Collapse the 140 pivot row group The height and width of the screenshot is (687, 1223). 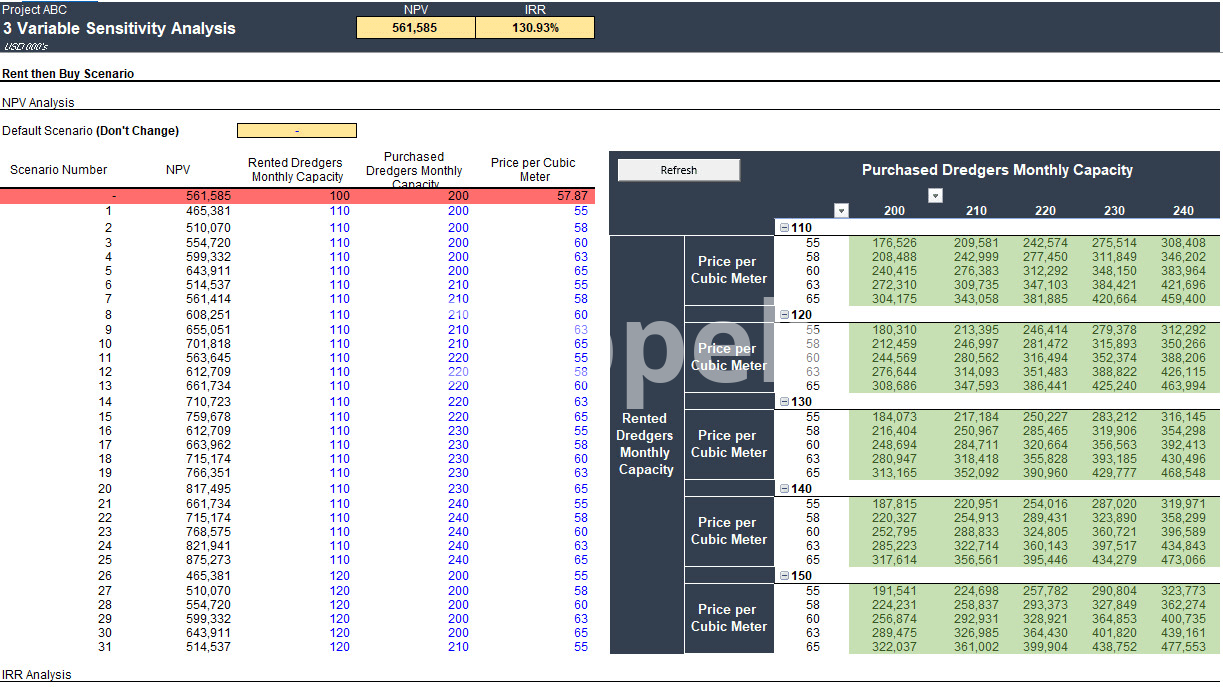[x=784, y=488]
